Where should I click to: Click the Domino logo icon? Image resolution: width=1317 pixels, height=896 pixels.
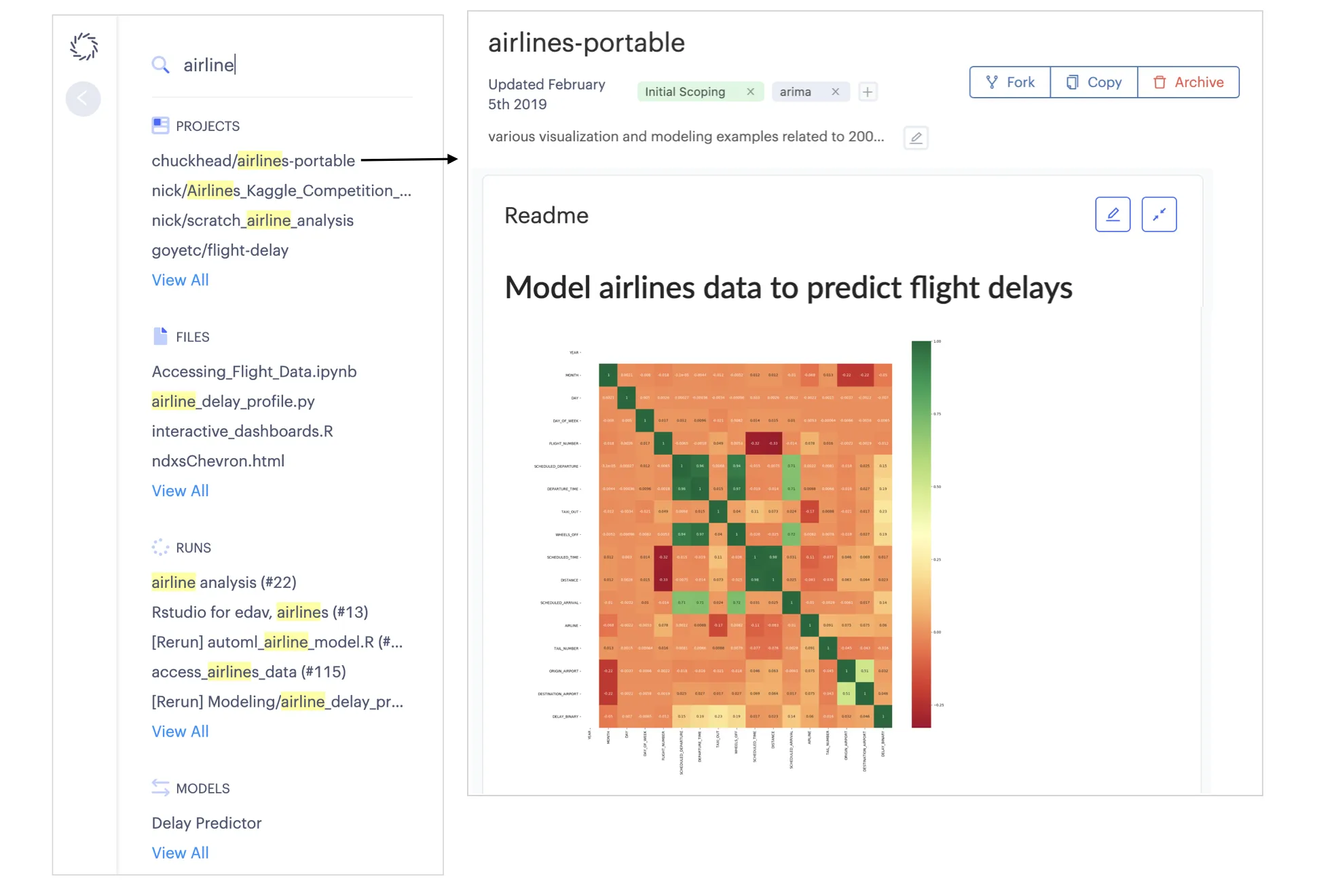coord(84,46)
